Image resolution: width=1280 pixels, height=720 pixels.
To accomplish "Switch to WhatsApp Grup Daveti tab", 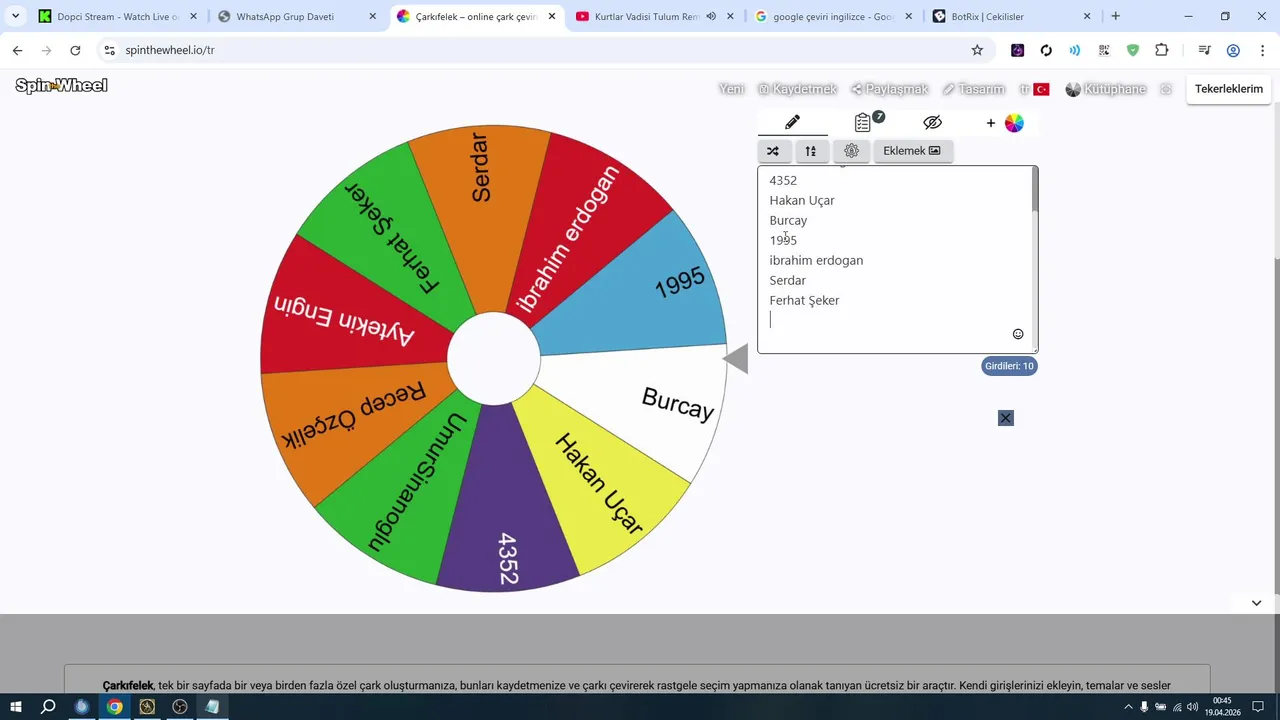I will pyautogui.click(x=297, y=17).
